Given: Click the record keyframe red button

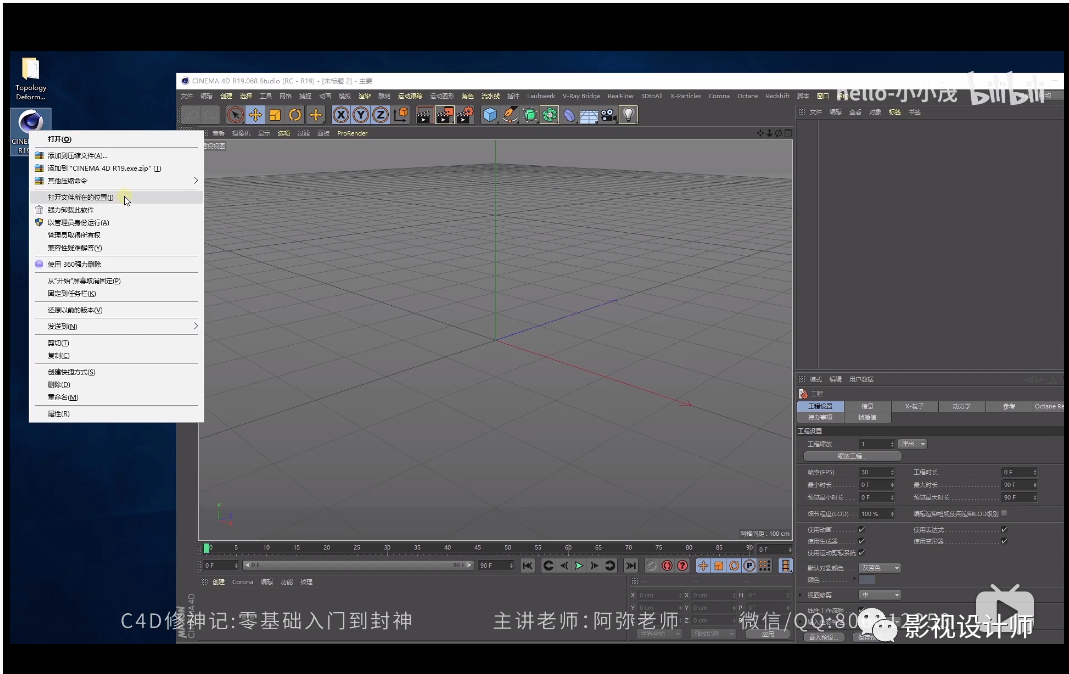Looking at the screenshot, I should 667,566.
